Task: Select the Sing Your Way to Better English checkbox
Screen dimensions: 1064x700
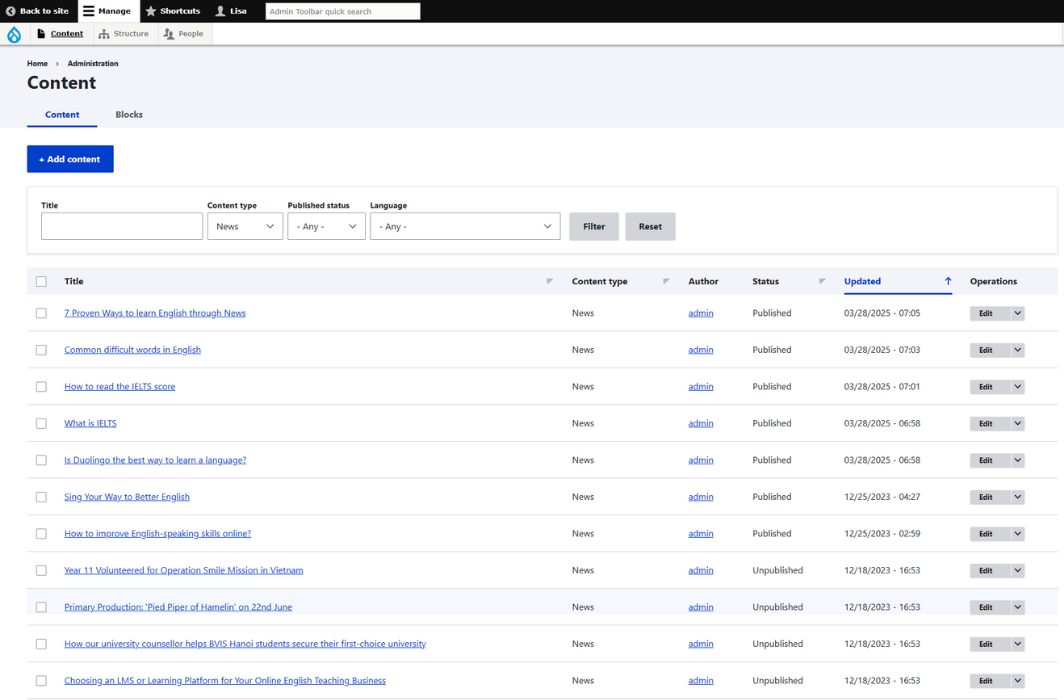Action: click(x=41, y=497)
